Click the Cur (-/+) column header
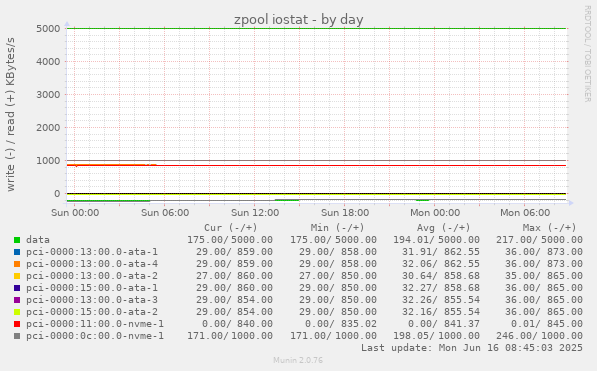 tap(231, 228)
